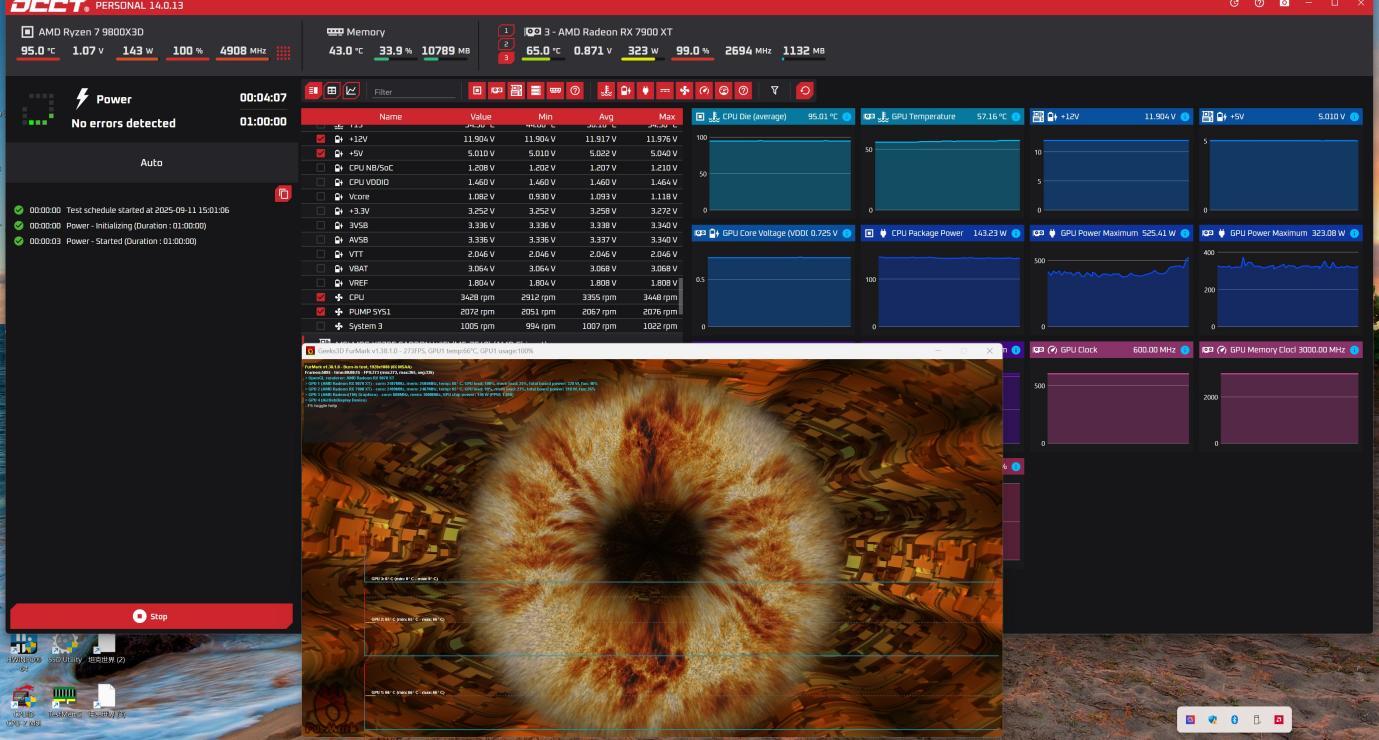Sort sensor table by Avg column

pyautogui.click(x=606, y=117)
